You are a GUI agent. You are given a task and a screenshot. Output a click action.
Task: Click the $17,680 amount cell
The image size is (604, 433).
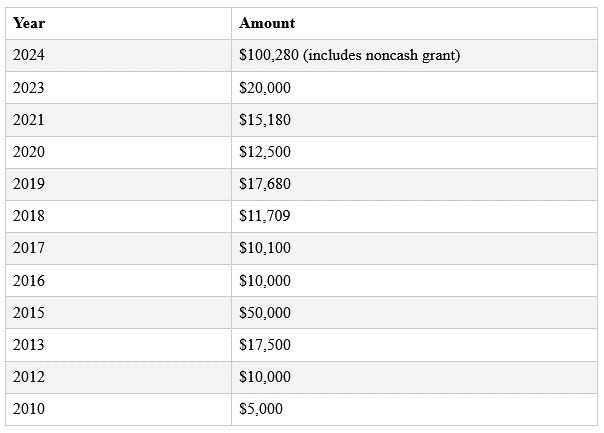pos(414,184)
